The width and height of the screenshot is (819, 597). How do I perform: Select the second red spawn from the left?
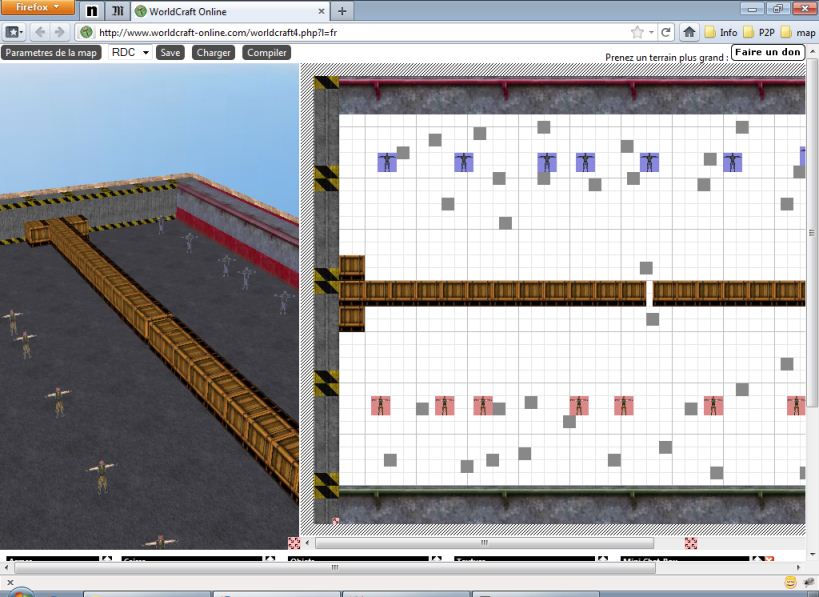[x=444, y=406]
